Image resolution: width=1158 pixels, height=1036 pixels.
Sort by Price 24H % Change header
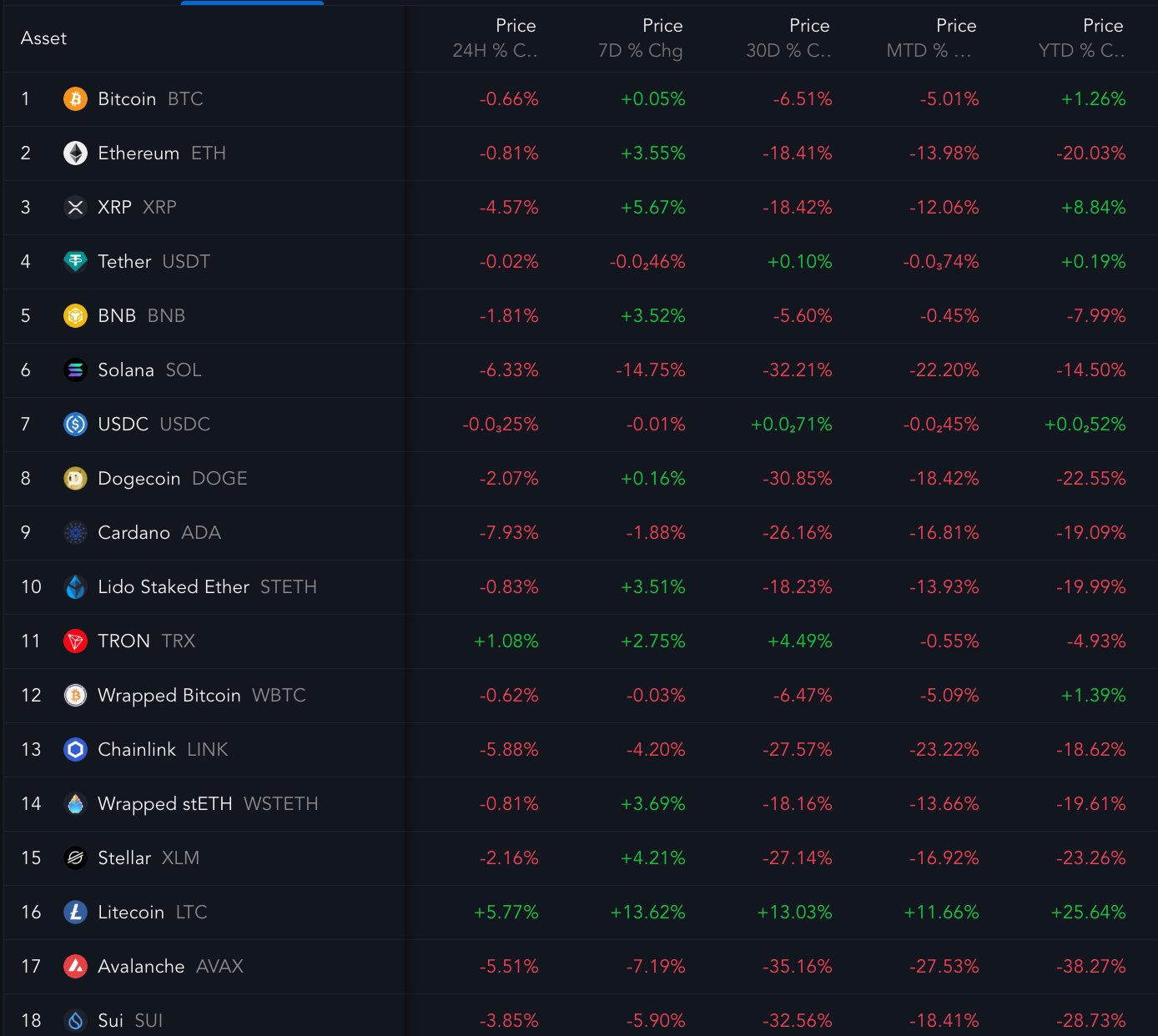point(496,38)
